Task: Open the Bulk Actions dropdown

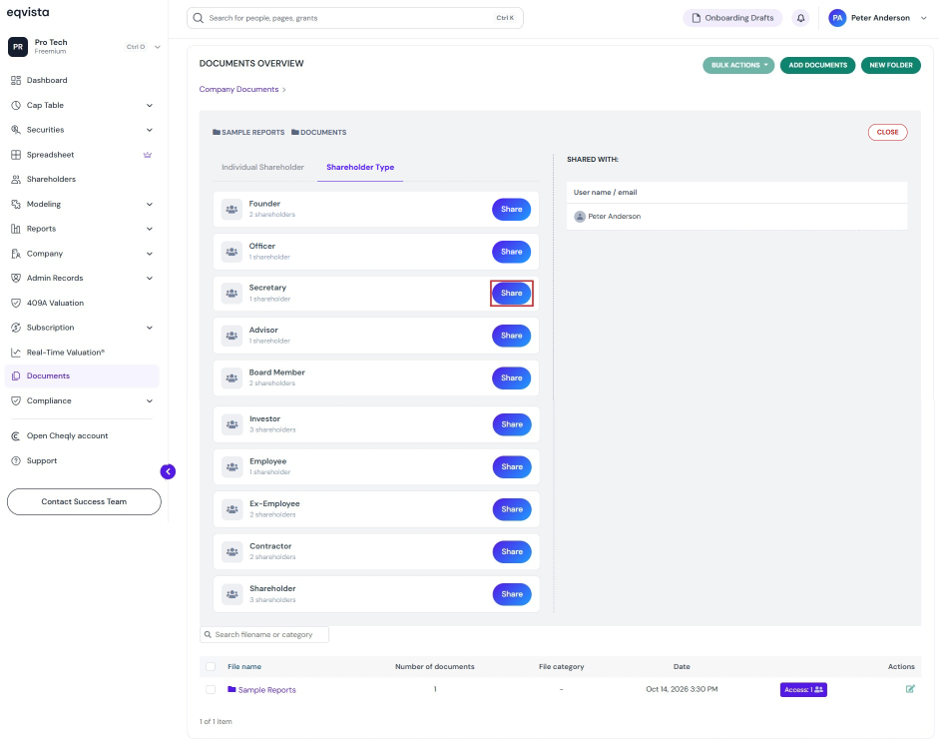Action: 738,65
